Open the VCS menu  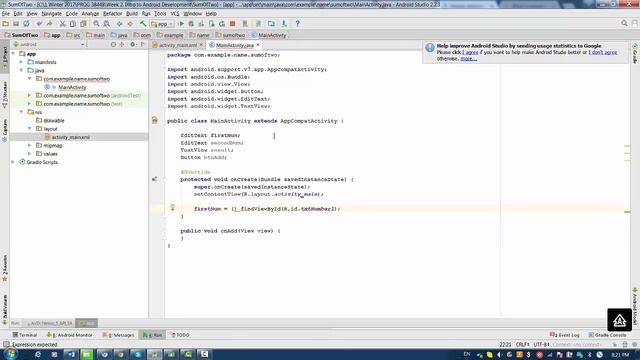[x=175, y=13]
